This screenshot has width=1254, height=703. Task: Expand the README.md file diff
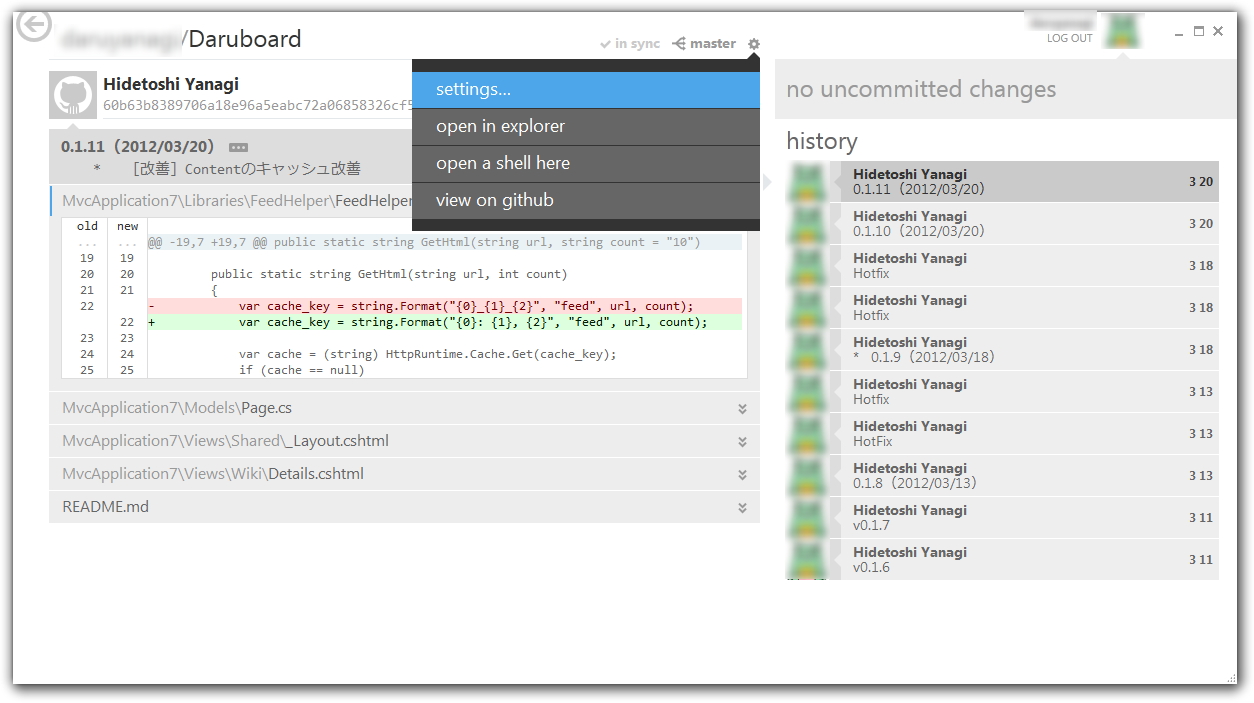point(742,508)
